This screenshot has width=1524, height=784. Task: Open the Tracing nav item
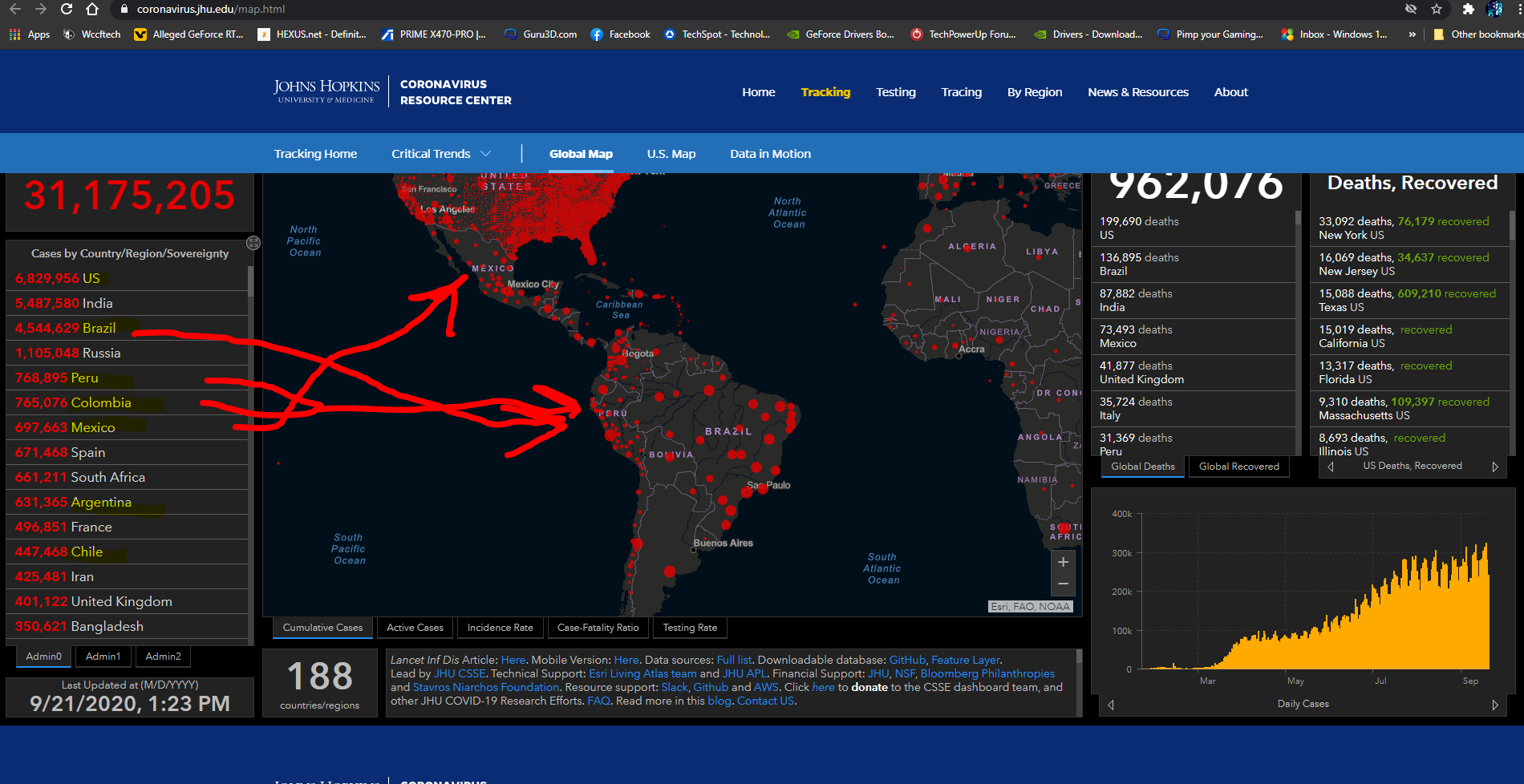coord(961,92)
